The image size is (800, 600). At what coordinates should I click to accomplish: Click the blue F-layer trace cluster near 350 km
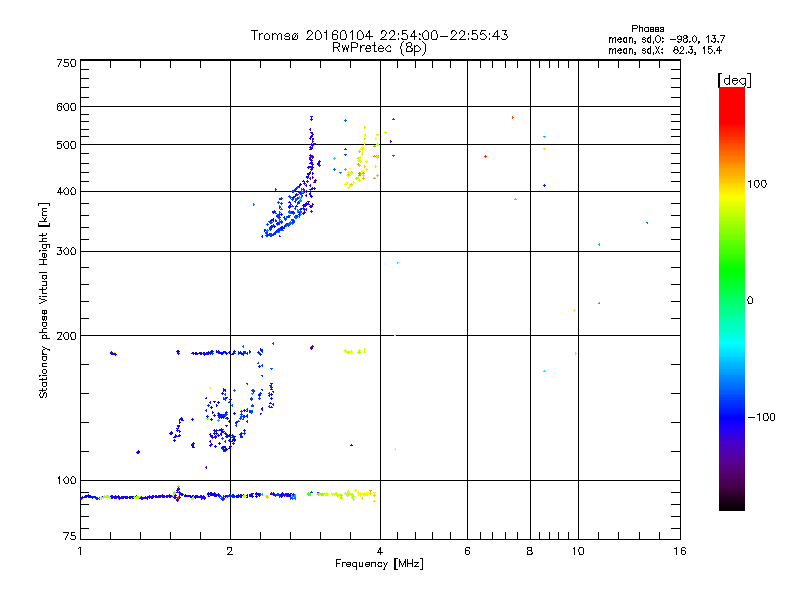[289, 214]
